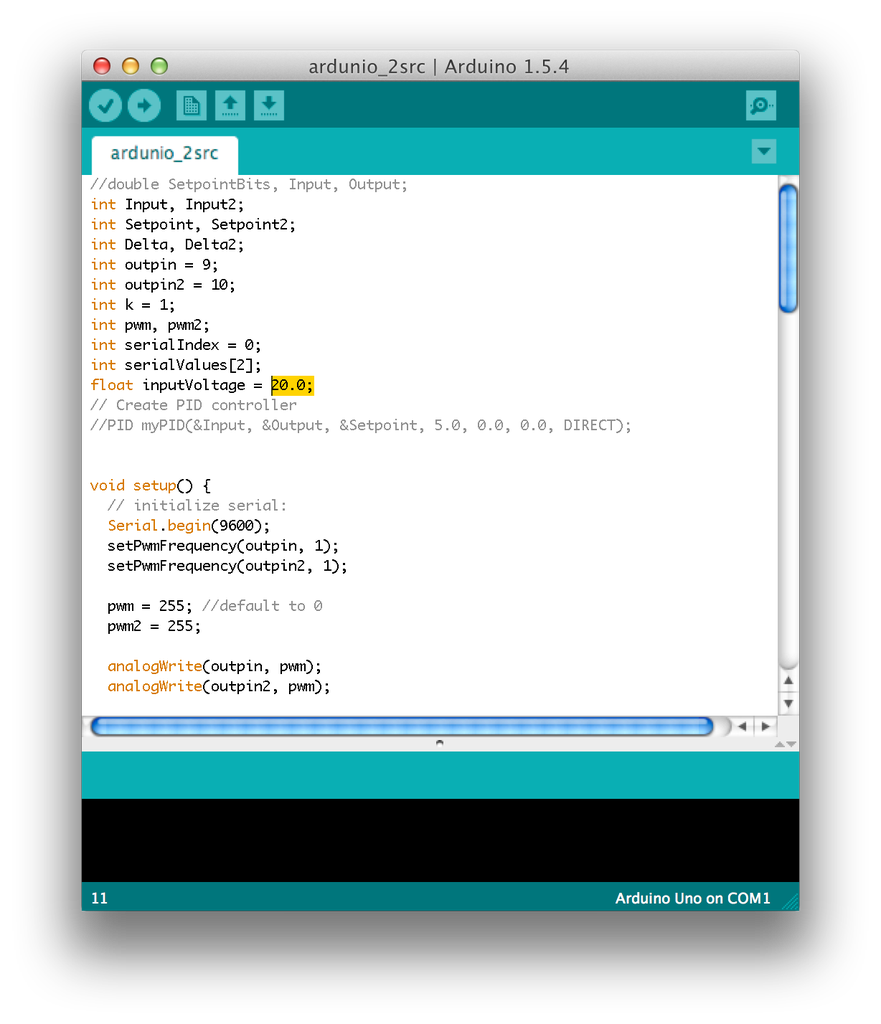The height and width of the screenshot is (1024, 881).
Task: Click the 'Serial.begin(9600);' line
Action: click(189, 526)
